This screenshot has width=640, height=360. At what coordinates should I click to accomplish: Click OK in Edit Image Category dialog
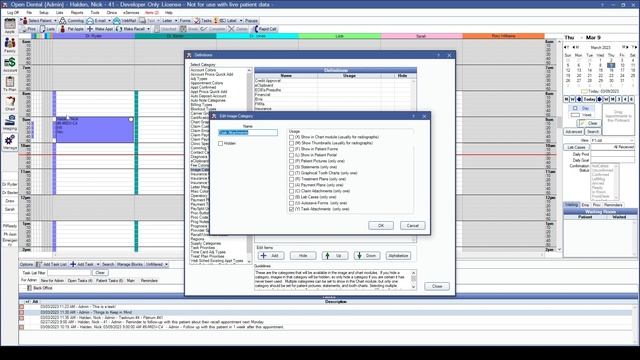[381, 226]
